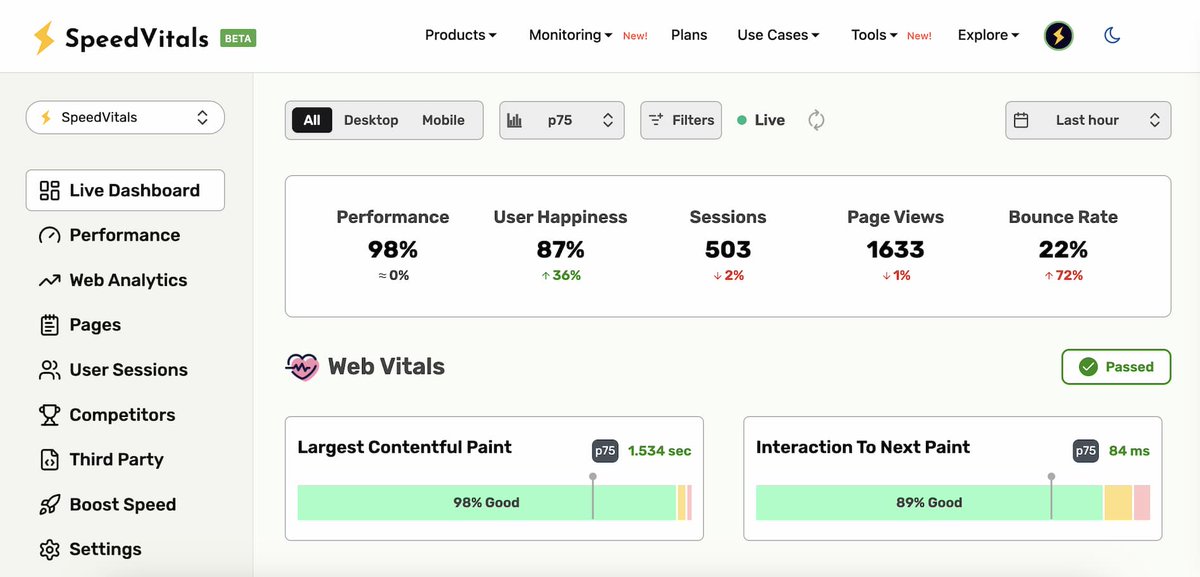Screen dimensions: 1200x577
Task: Open the p75 percentile dropdown
Action: (562, 119)
